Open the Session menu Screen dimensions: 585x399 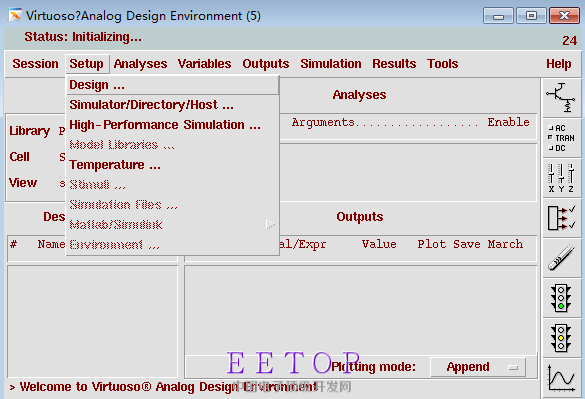pos(35,64)
